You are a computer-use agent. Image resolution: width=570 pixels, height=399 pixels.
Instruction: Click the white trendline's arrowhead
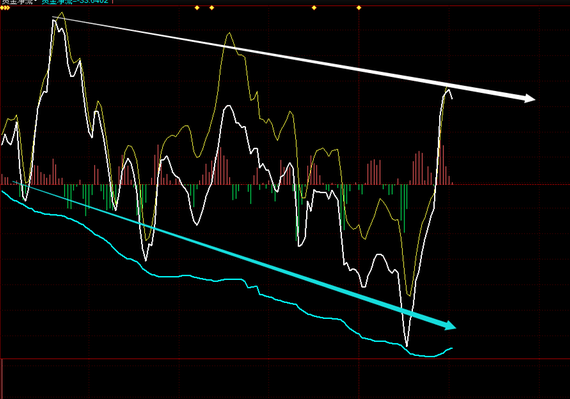(528, 98)
